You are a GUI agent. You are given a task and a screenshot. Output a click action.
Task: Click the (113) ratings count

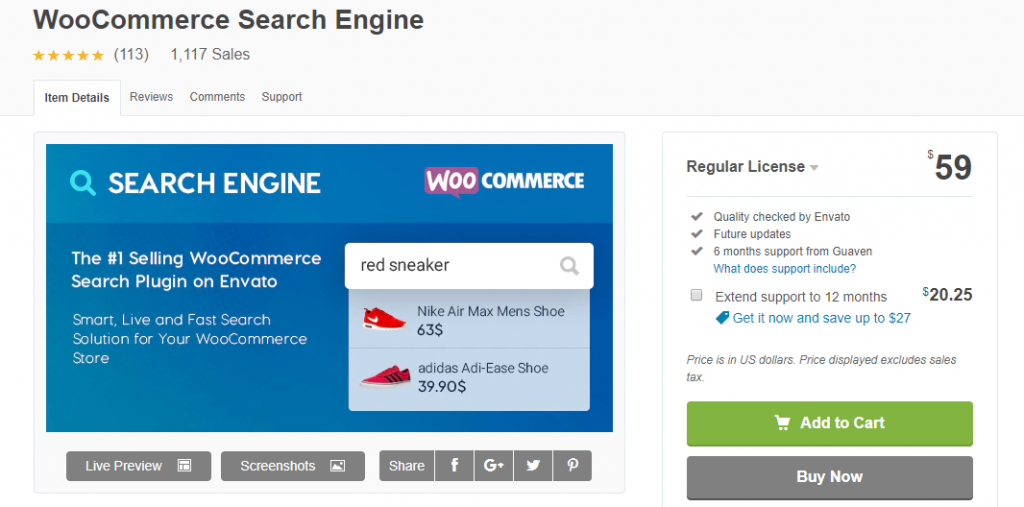tap(131, 54)
